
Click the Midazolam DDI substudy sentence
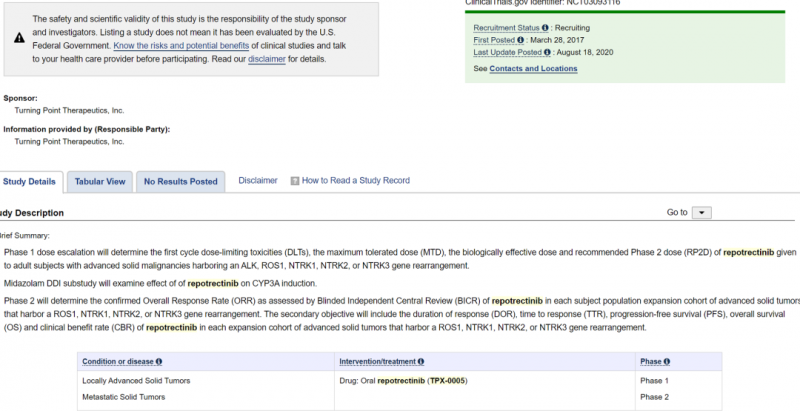tap(160, 284)
